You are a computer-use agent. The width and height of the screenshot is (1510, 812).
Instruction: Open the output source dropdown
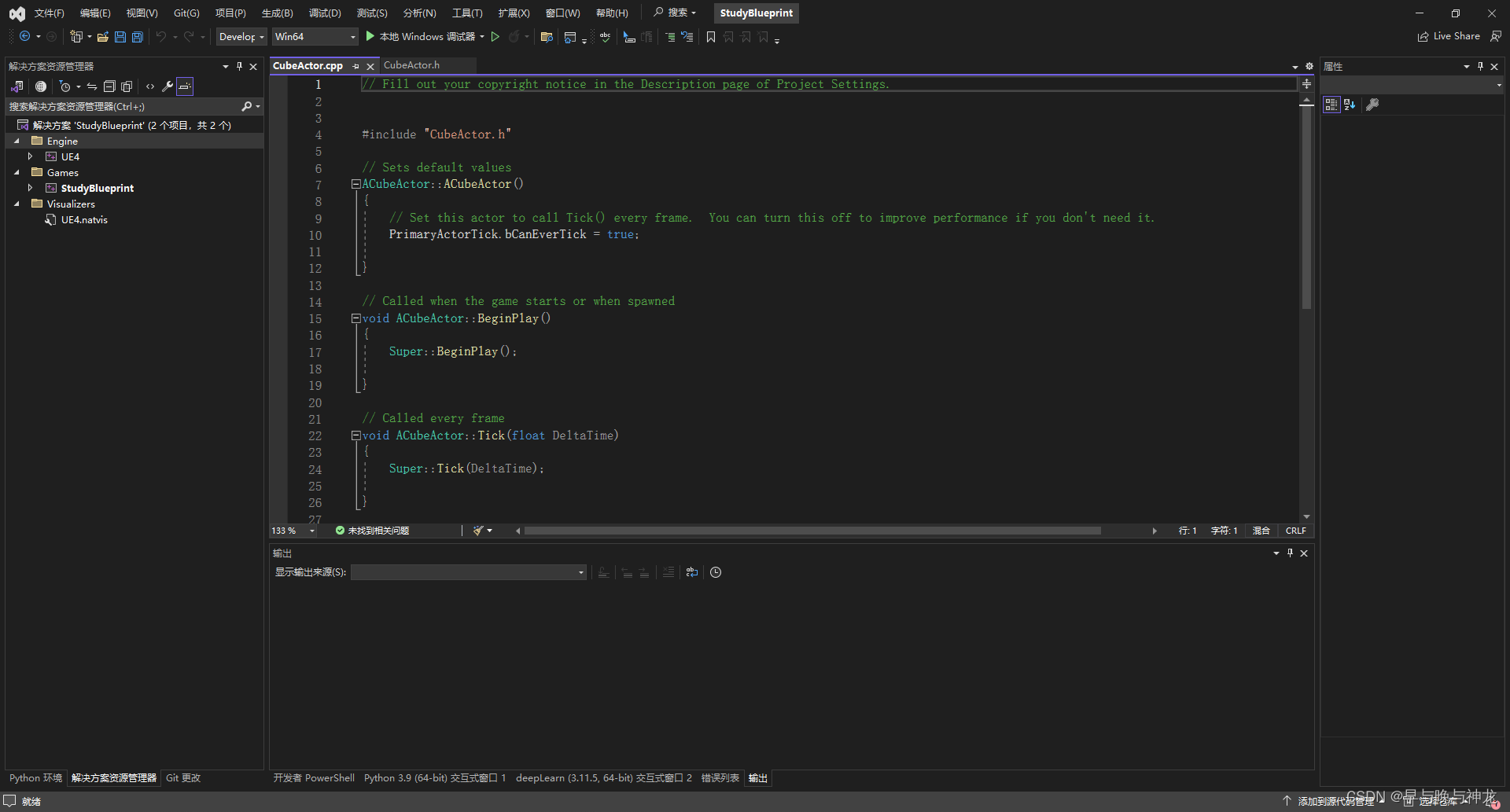click(469, 572)
